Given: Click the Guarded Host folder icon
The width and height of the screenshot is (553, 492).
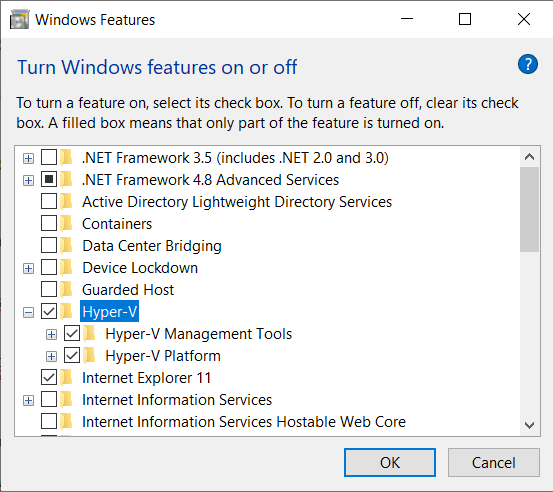Looking at the screenshot, I should tap(66, 290).
